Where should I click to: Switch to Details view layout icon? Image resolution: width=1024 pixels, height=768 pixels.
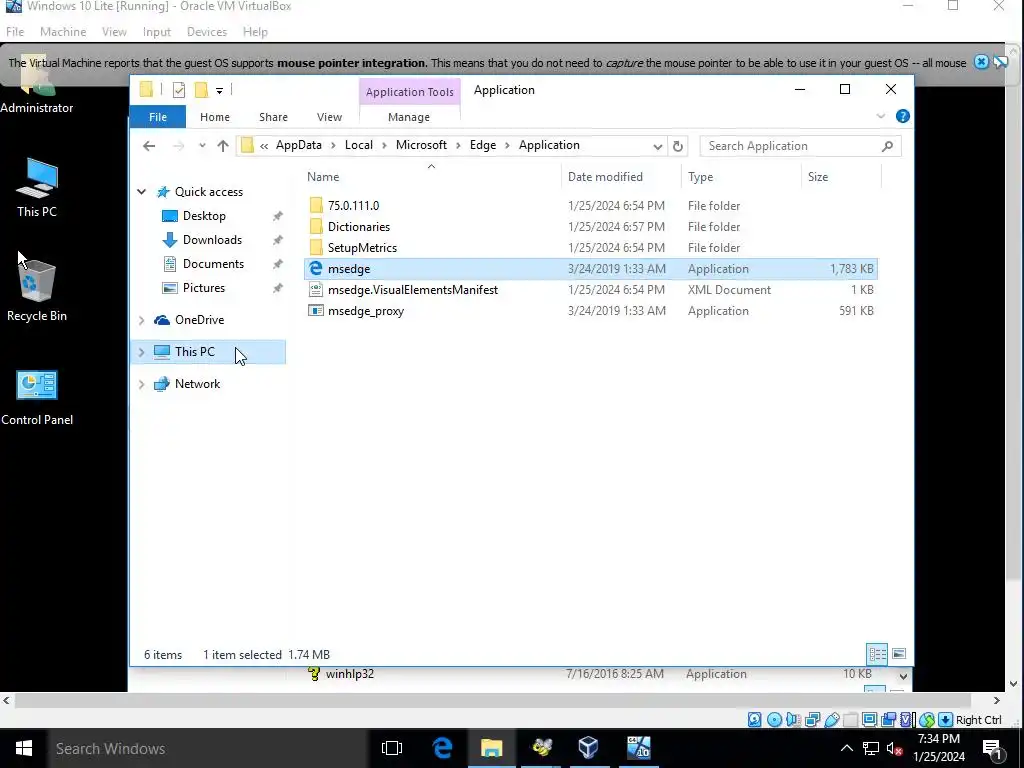pyautogui.click(x=877, y=654)
